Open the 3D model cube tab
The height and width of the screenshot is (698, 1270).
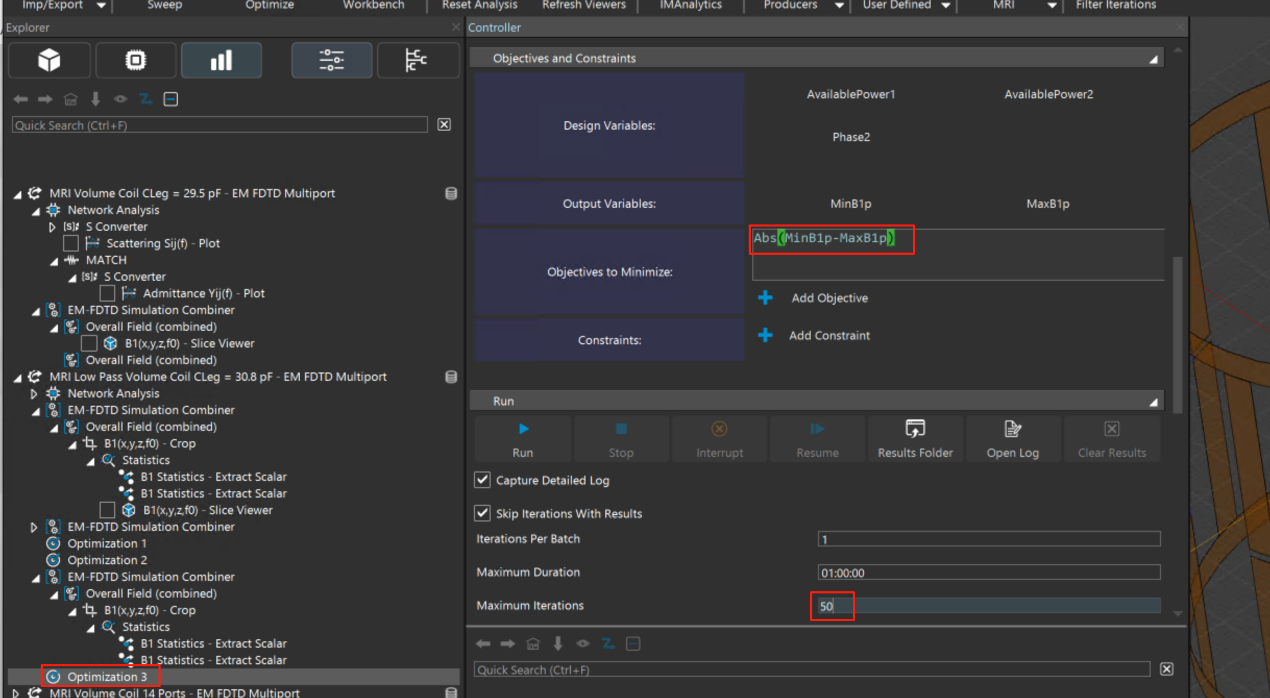coord(49,61)
